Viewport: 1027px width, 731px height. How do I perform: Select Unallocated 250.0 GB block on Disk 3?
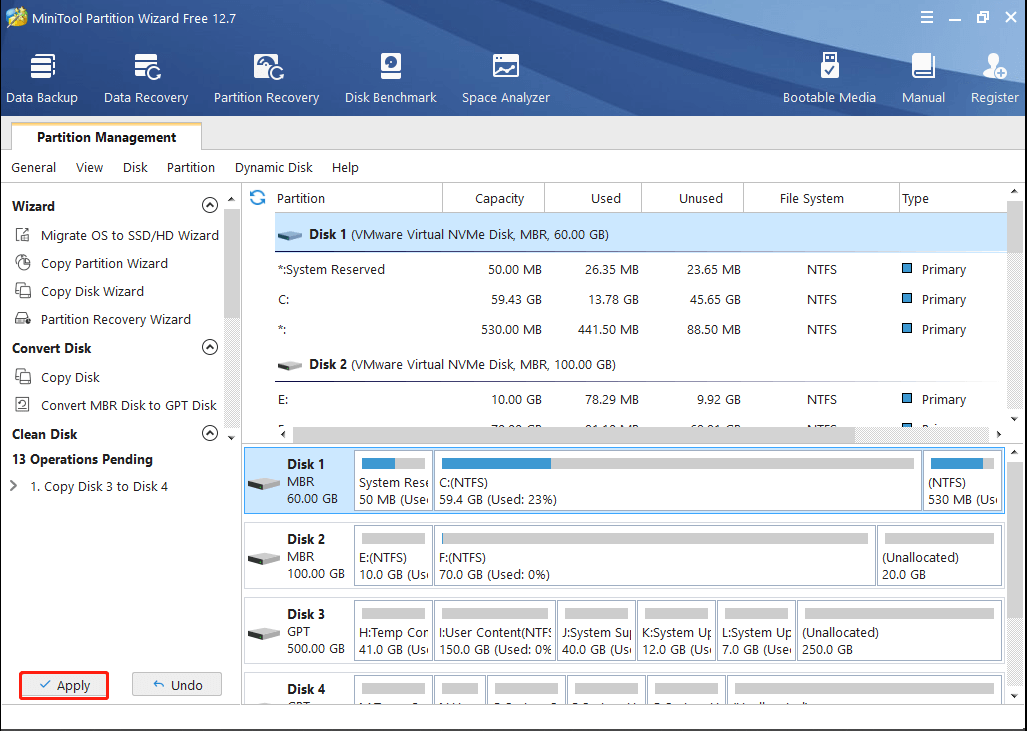(900, 631)
